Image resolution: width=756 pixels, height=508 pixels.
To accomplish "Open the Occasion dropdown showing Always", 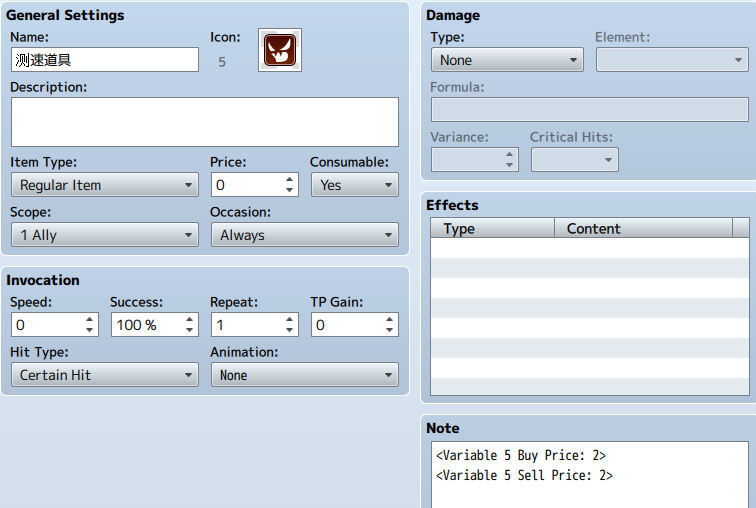I will (x=305, y=235).
